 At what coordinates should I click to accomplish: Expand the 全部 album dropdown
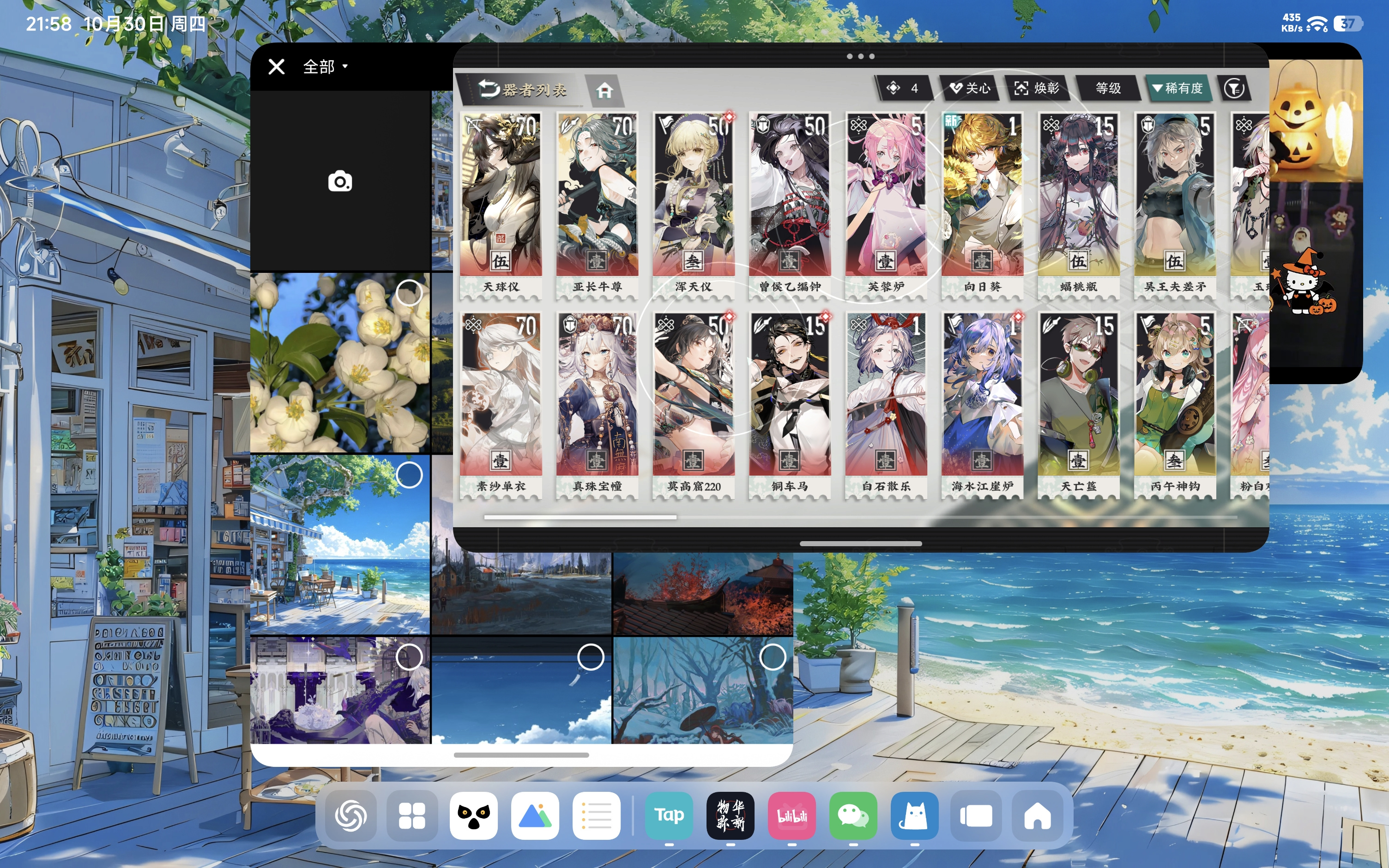point(326,66)
